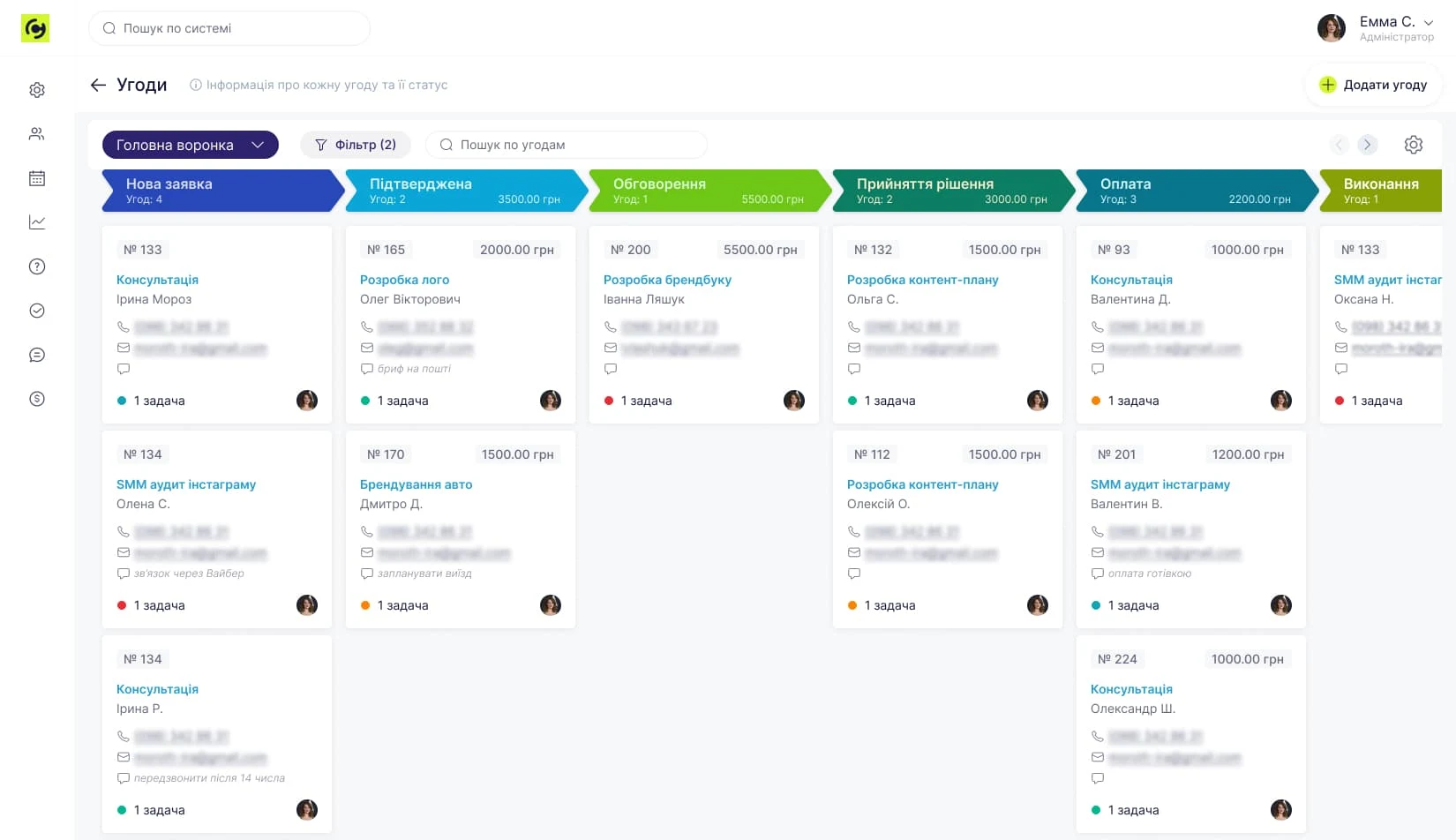Open the calendar icon in sidebar

coord(37,178)
